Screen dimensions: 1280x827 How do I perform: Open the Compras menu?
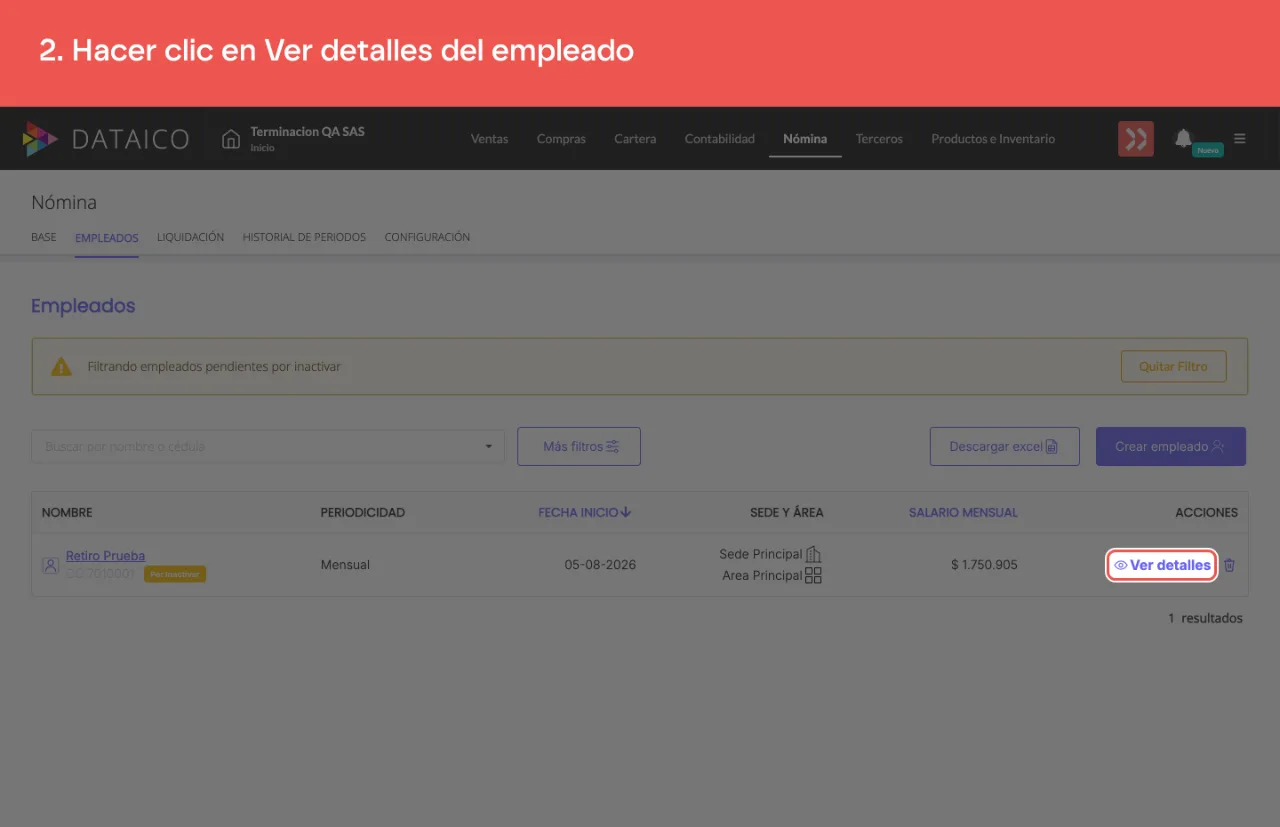point(561,139)
